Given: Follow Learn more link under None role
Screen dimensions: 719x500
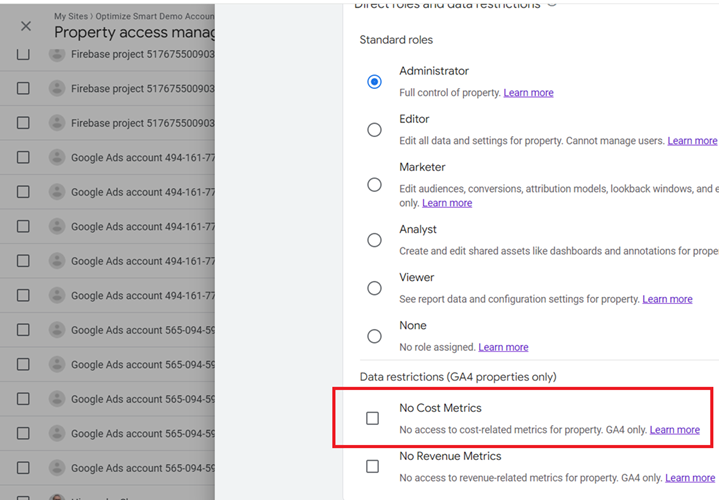Looking at the screenshot, I should pyautogui.click(x=503, y=347).
